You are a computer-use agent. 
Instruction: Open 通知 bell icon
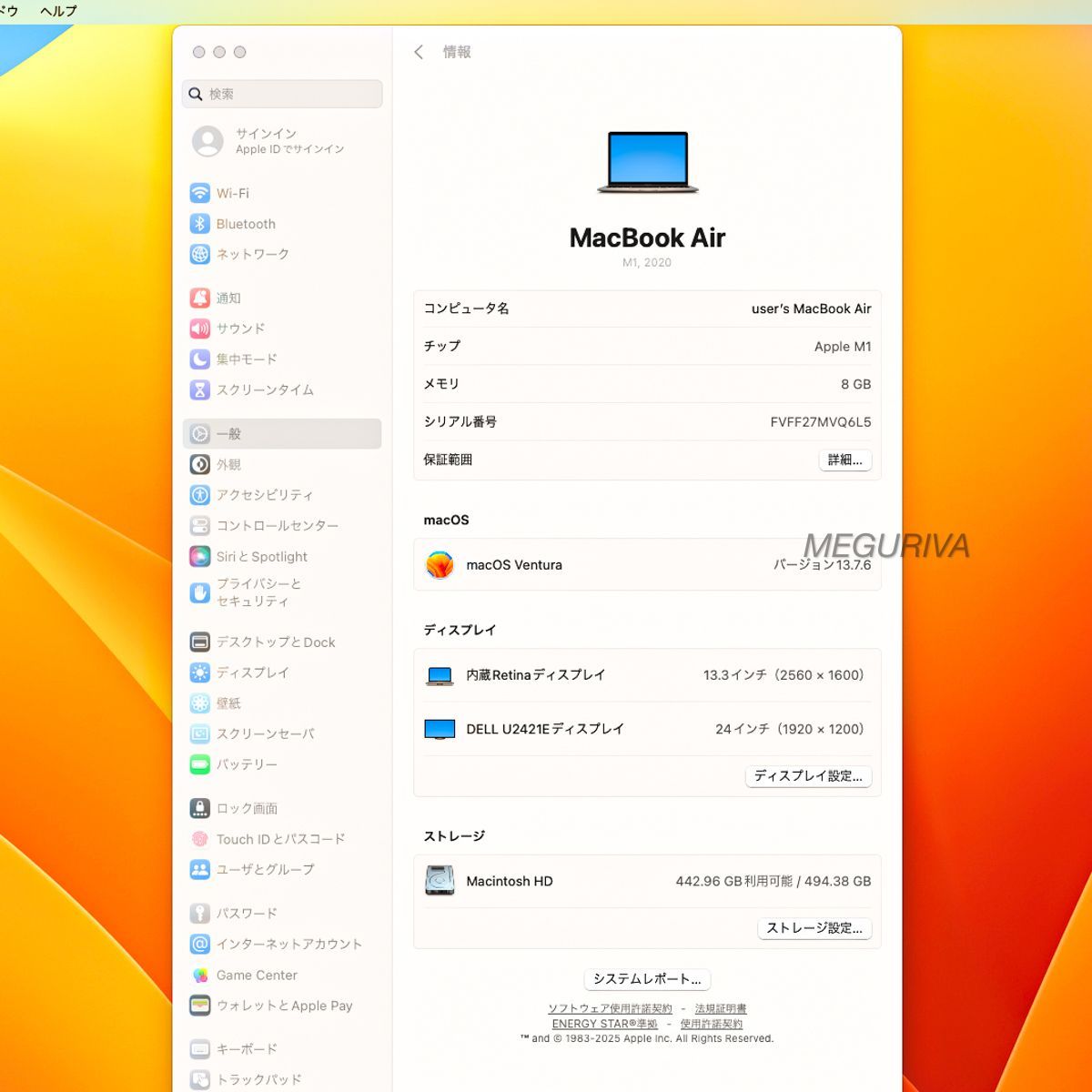(199, 298)
